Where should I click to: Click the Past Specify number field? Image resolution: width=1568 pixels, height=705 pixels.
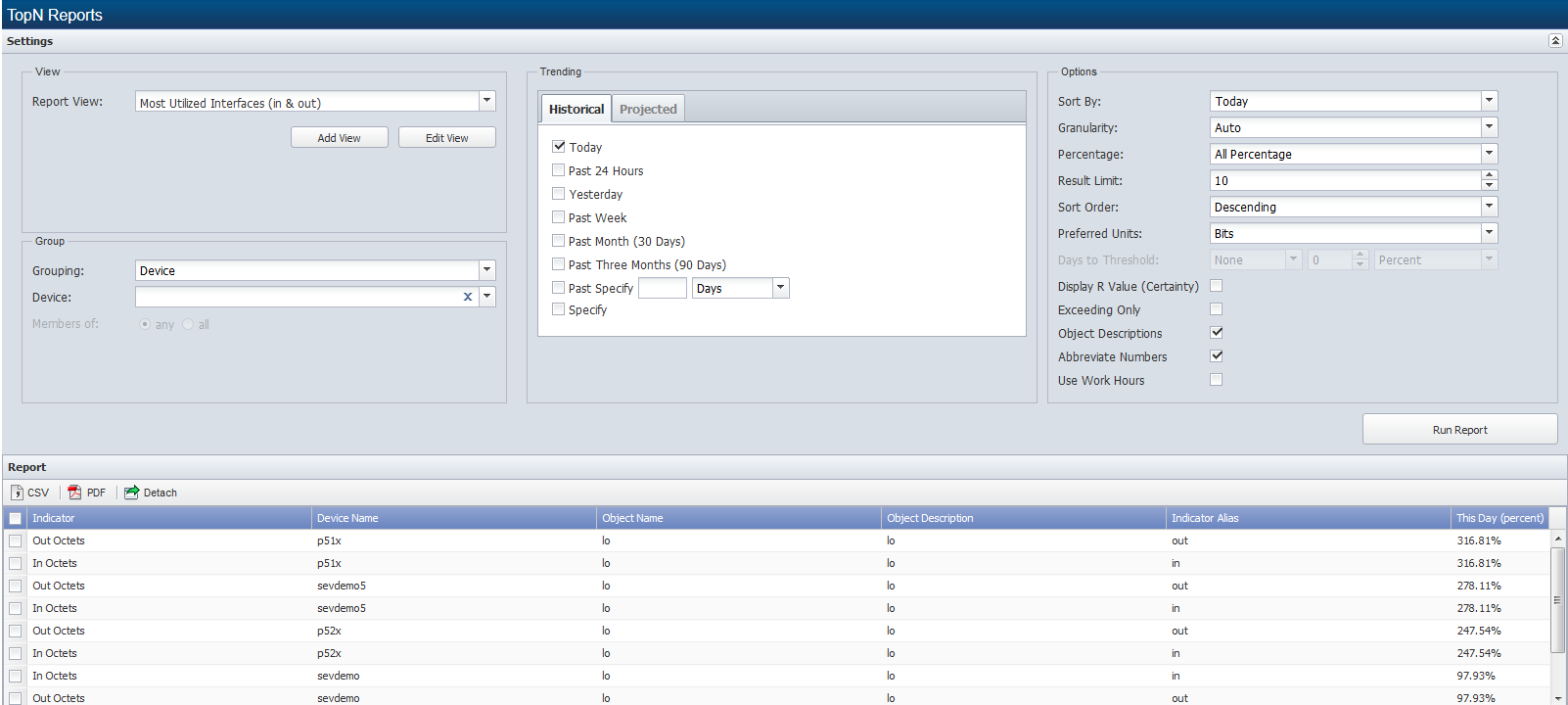(x=663, y=288)
